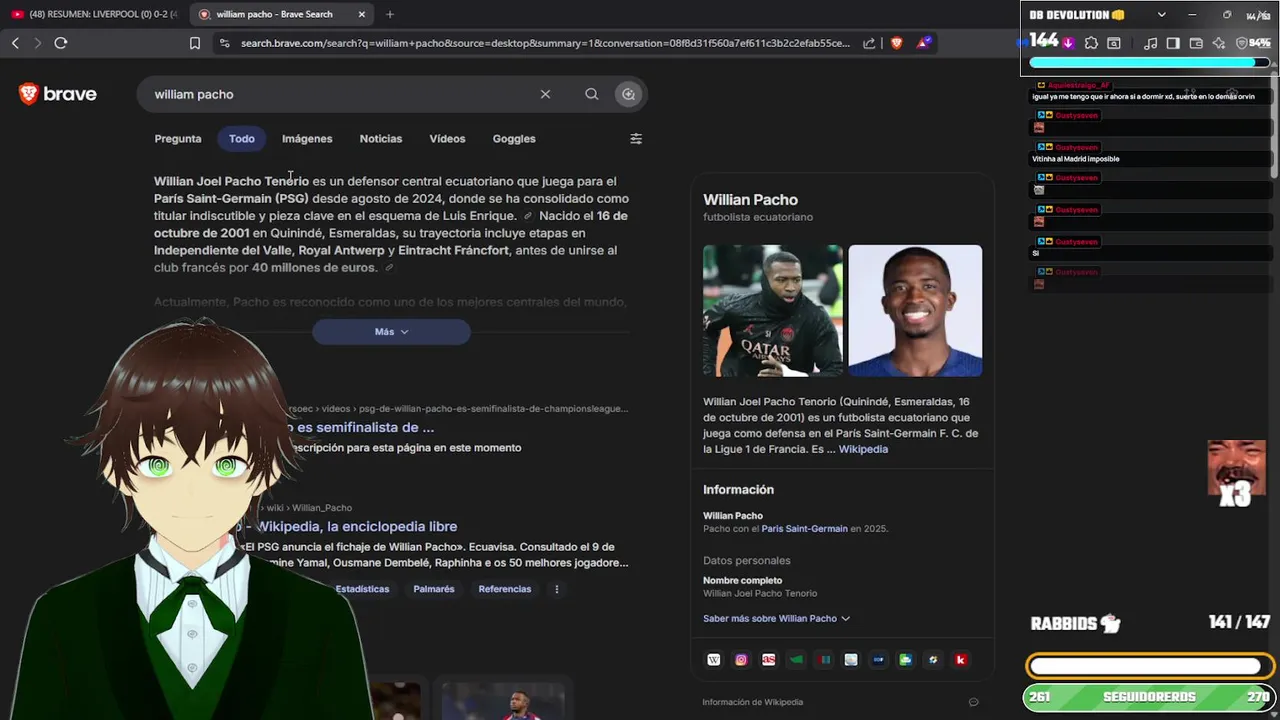The image size is (1280, 720).
Task: Click the Palmarés chip under the Wikipedia result
Action: click(434, 589)
